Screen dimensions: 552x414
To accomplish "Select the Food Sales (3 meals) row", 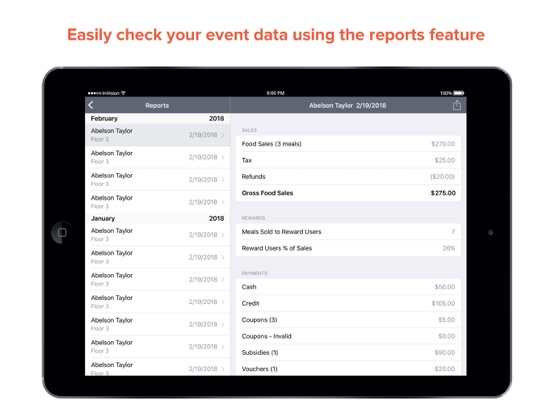I will (x=348, y=144).
